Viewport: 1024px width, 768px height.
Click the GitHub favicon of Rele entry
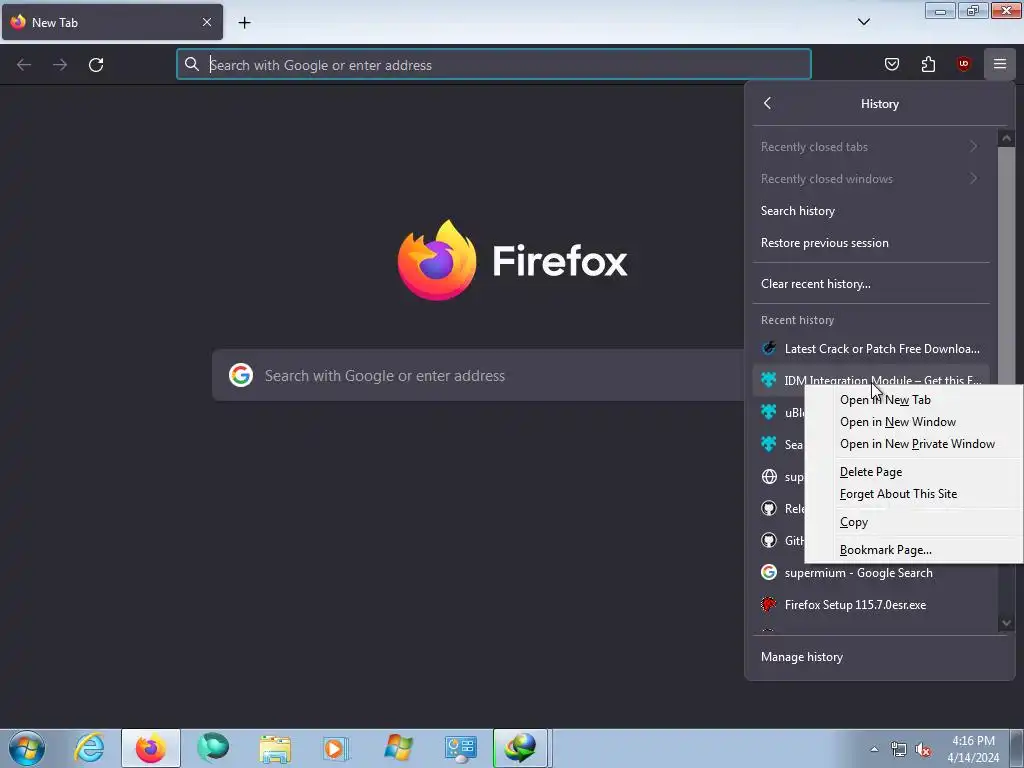pyautogui.click(x=769, y=509)
